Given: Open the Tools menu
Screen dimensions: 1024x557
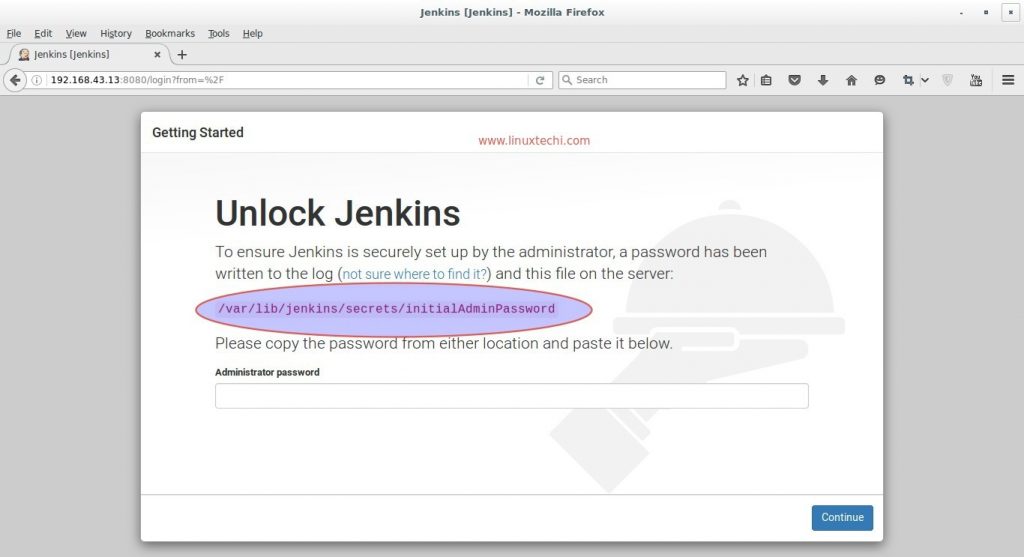Looking at the screenshot, I should (219, 33).
